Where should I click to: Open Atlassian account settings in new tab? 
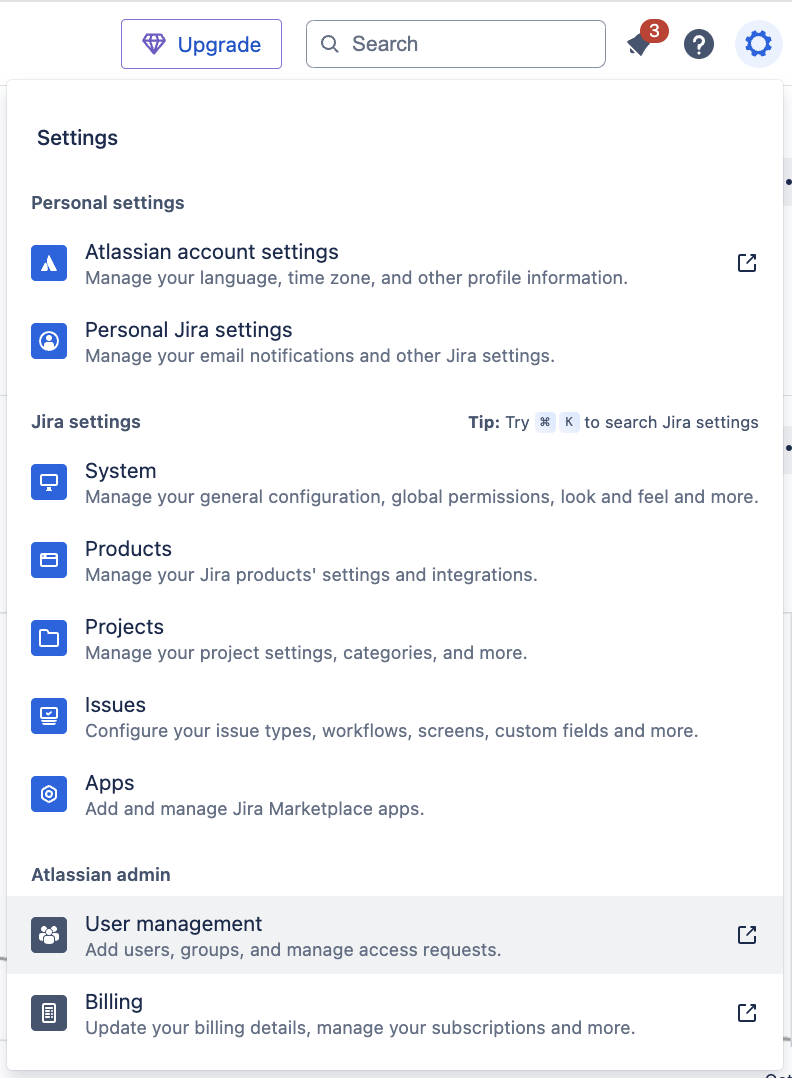coord(747,263)
